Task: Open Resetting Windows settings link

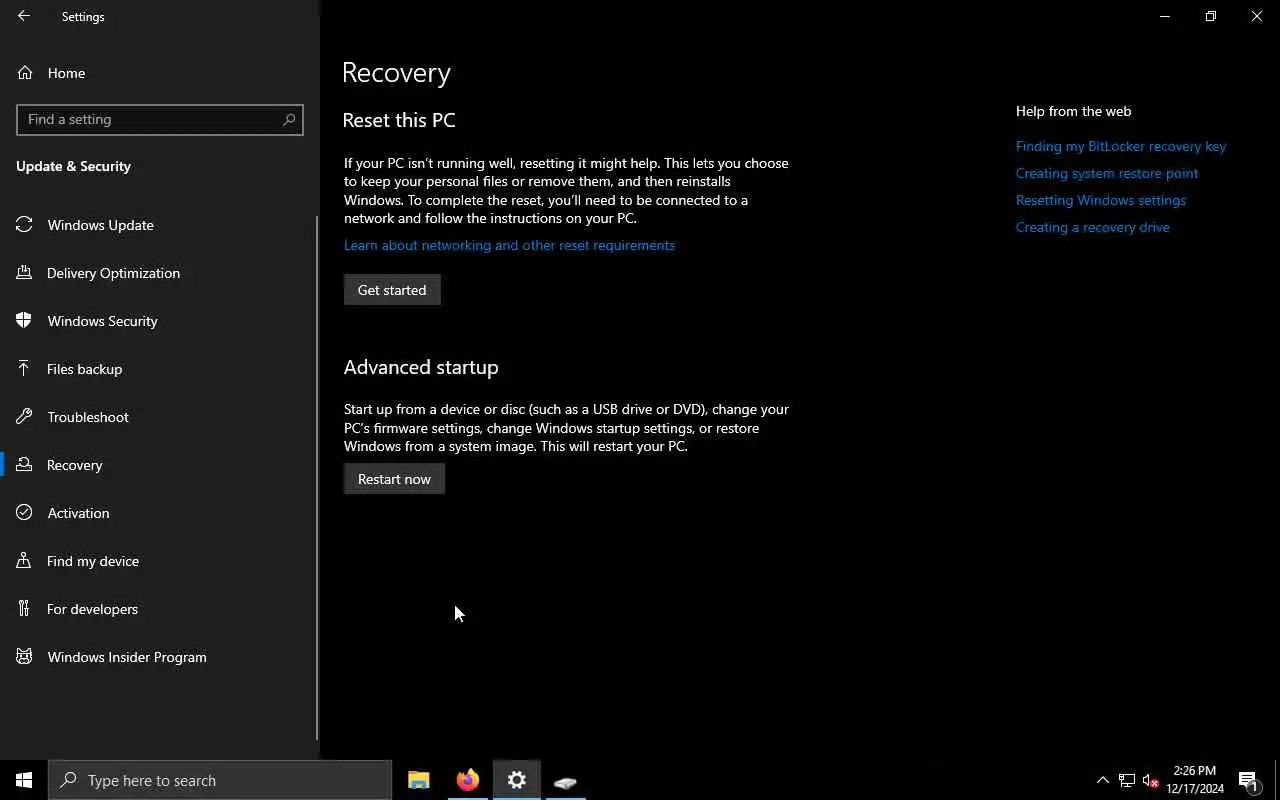Action: pyautogui.click(x=1101, y=200)
